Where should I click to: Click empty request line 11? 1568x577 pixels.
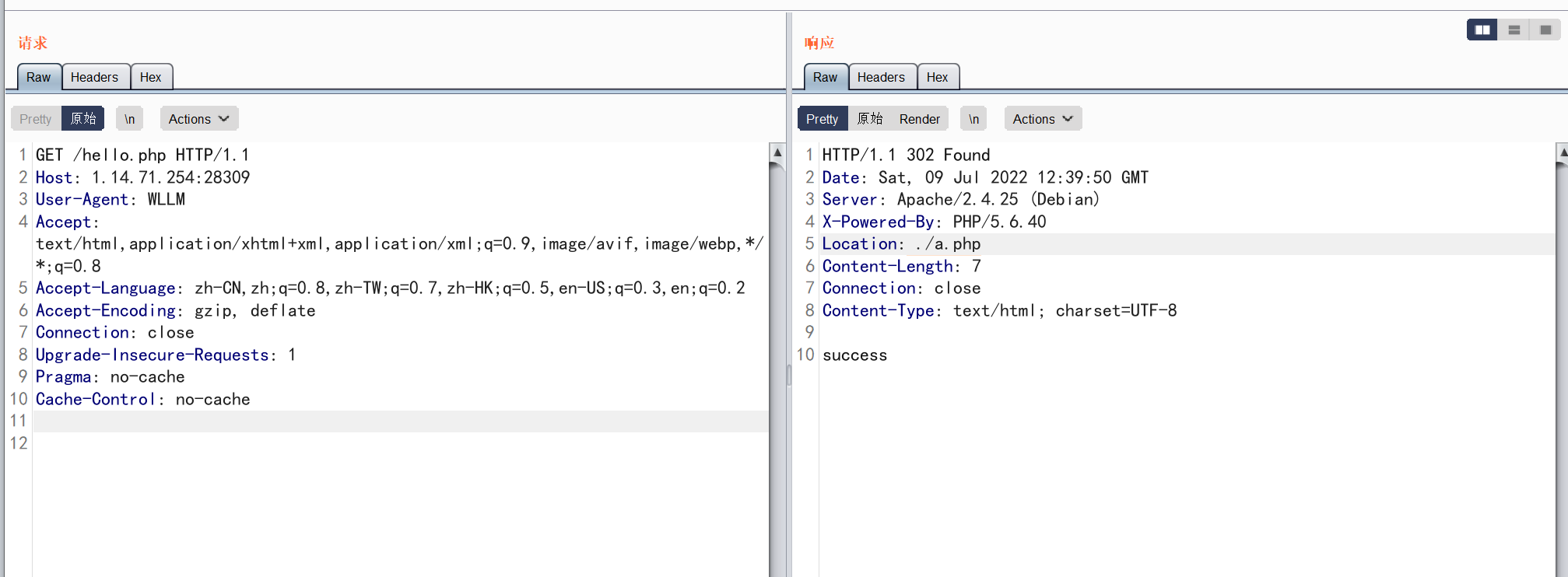[x=400, y=421]
